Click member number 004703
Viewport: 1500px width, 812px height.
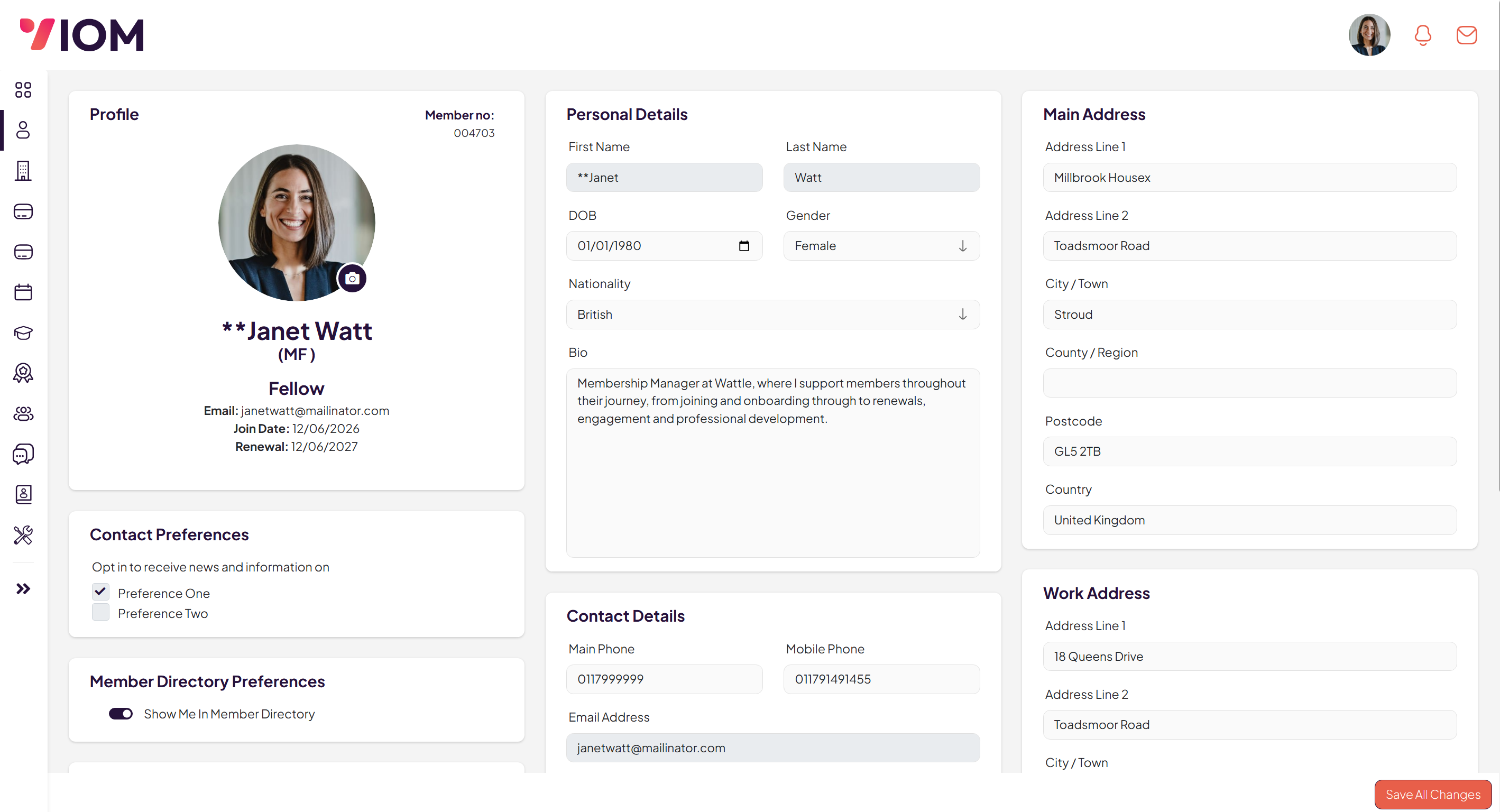tap(474, 133)
